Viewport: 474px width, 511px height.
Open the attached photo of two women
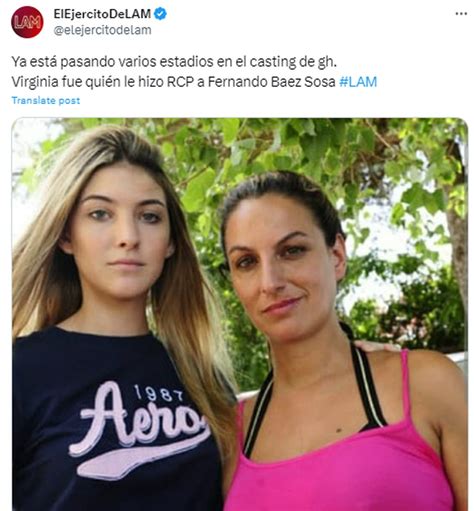tap(240, 314)
